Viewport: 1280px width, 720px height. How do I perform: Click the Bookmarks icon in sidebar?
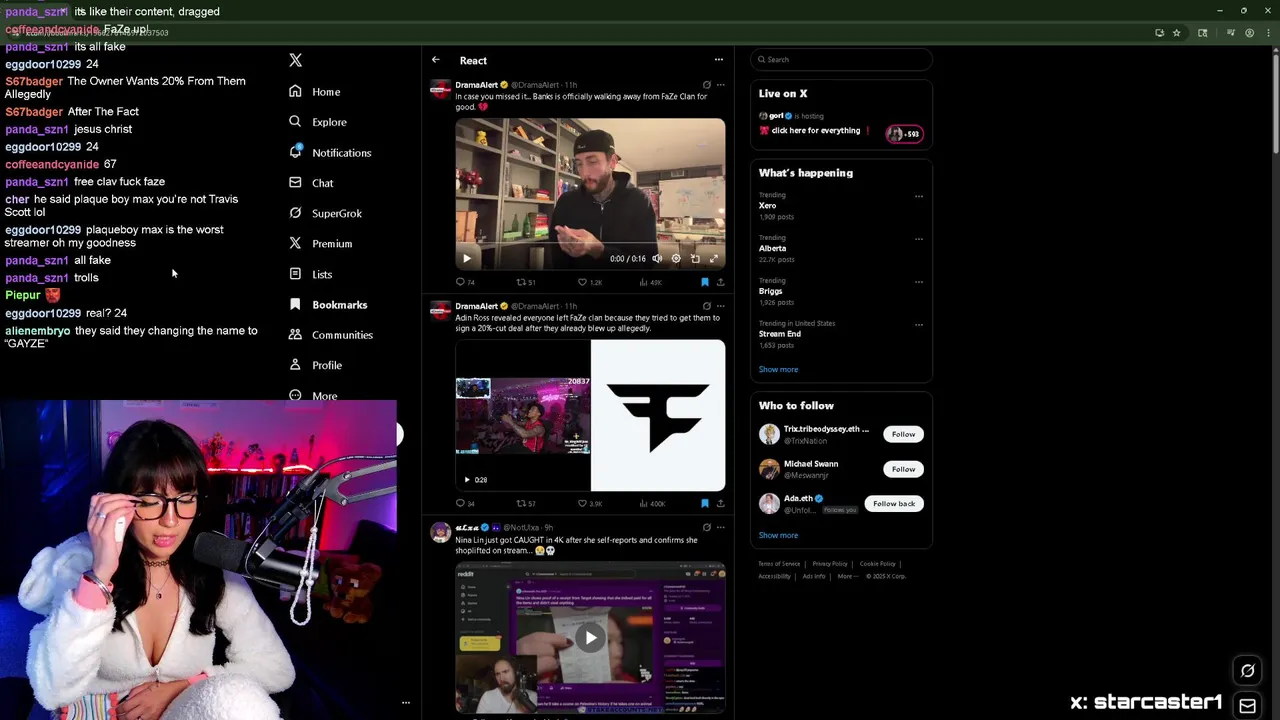point(295,304)
